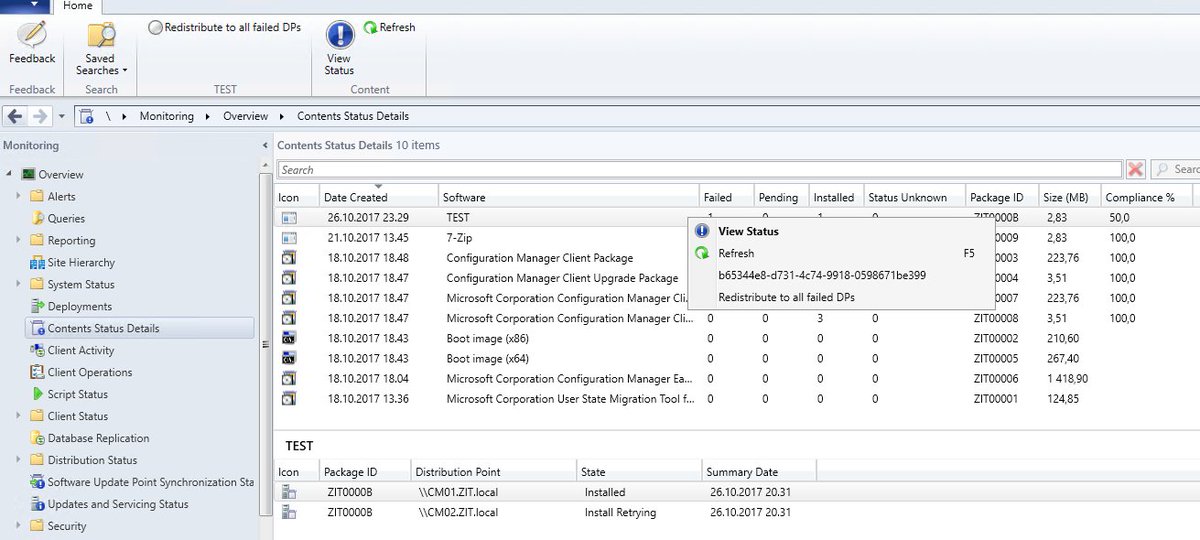Screen dimensions: 1200x540
Task: Click Contents Status Details breadcrumb
Action: [353, 116]
